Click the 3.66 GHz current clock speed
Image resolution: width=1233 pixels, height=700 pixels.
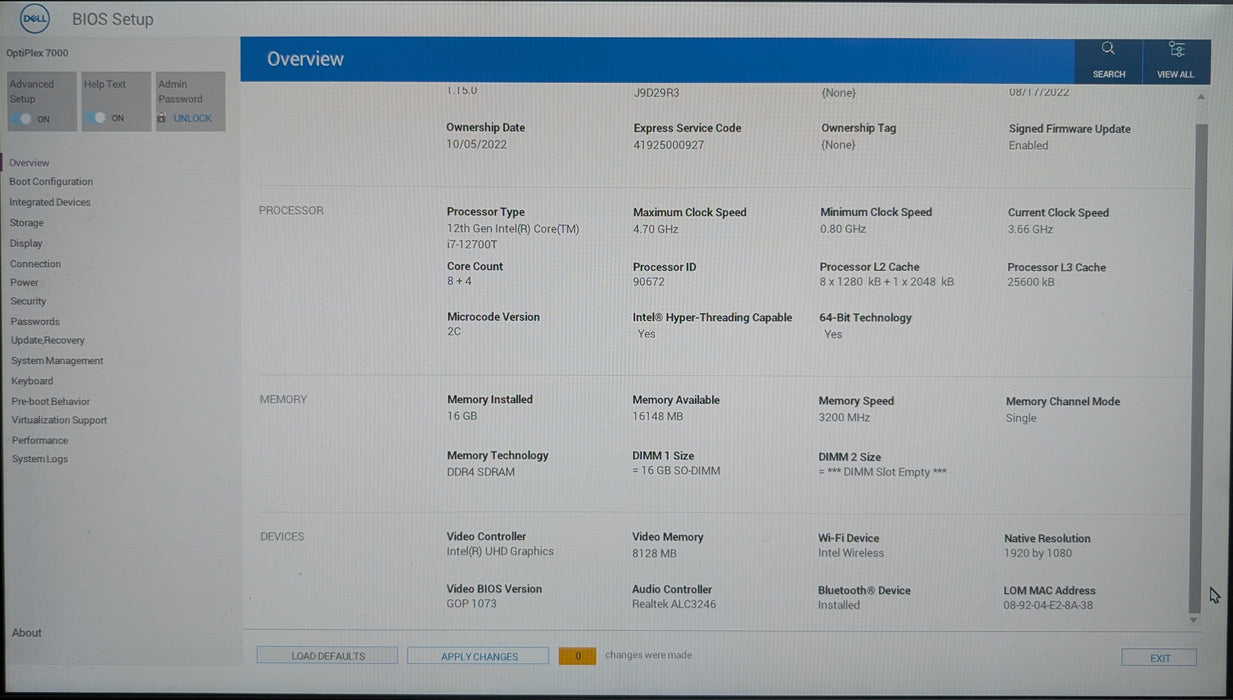click(x=1030, y=229)
